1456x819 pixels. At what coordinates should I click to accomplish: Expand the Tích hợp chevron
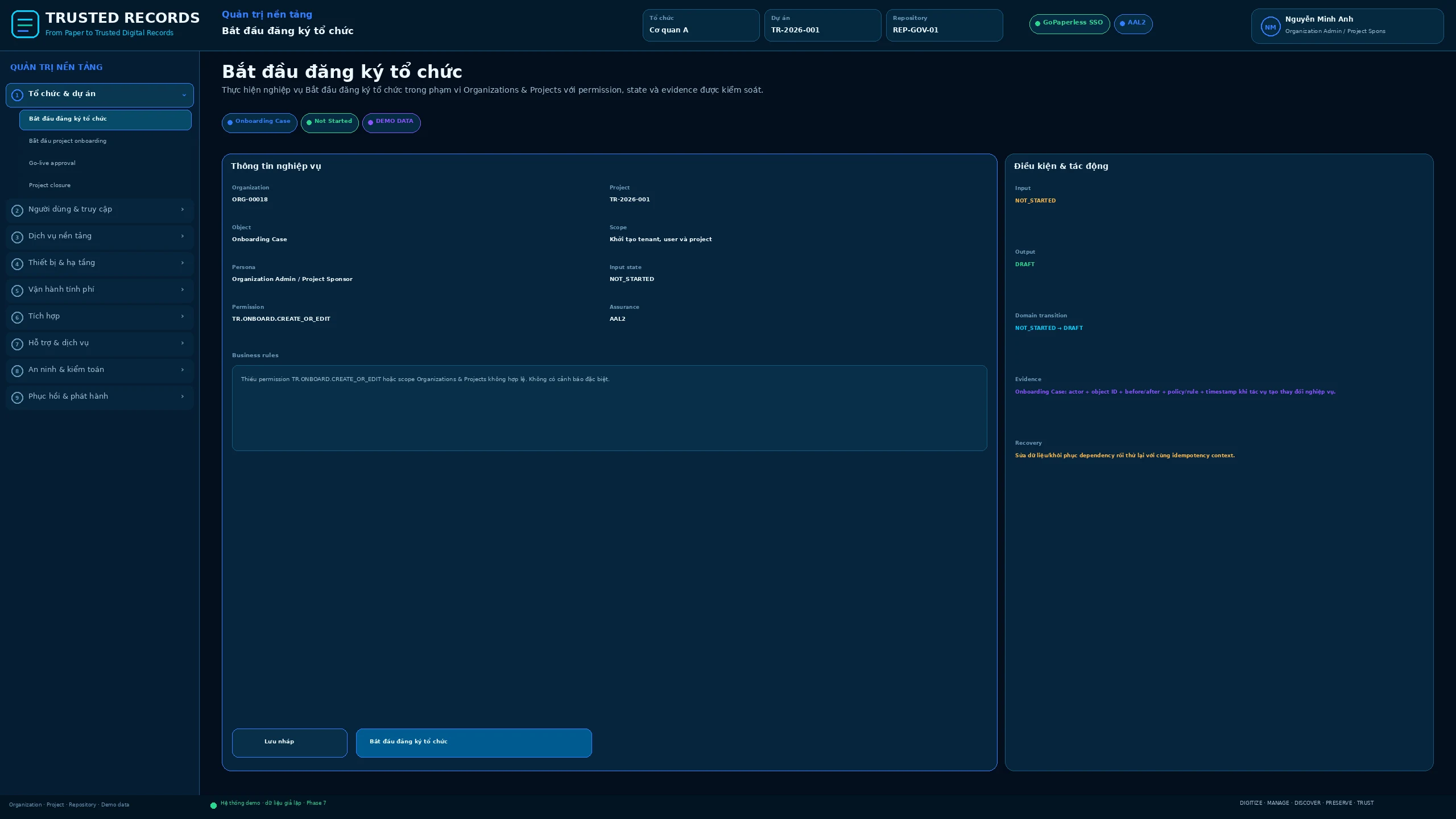183,316
